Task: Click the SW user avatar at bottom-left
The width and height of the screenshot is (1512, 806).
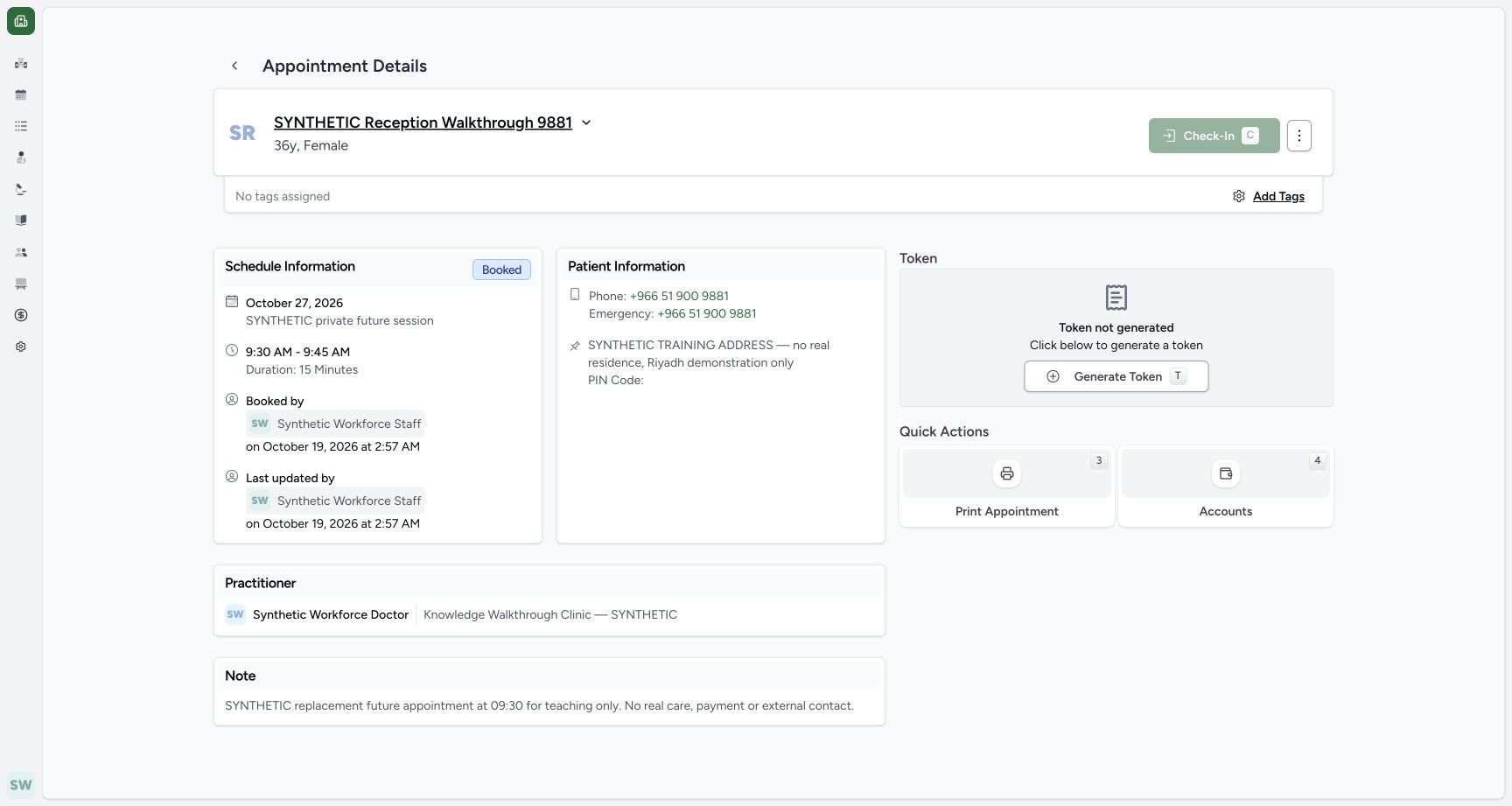Action: (21, 785)
